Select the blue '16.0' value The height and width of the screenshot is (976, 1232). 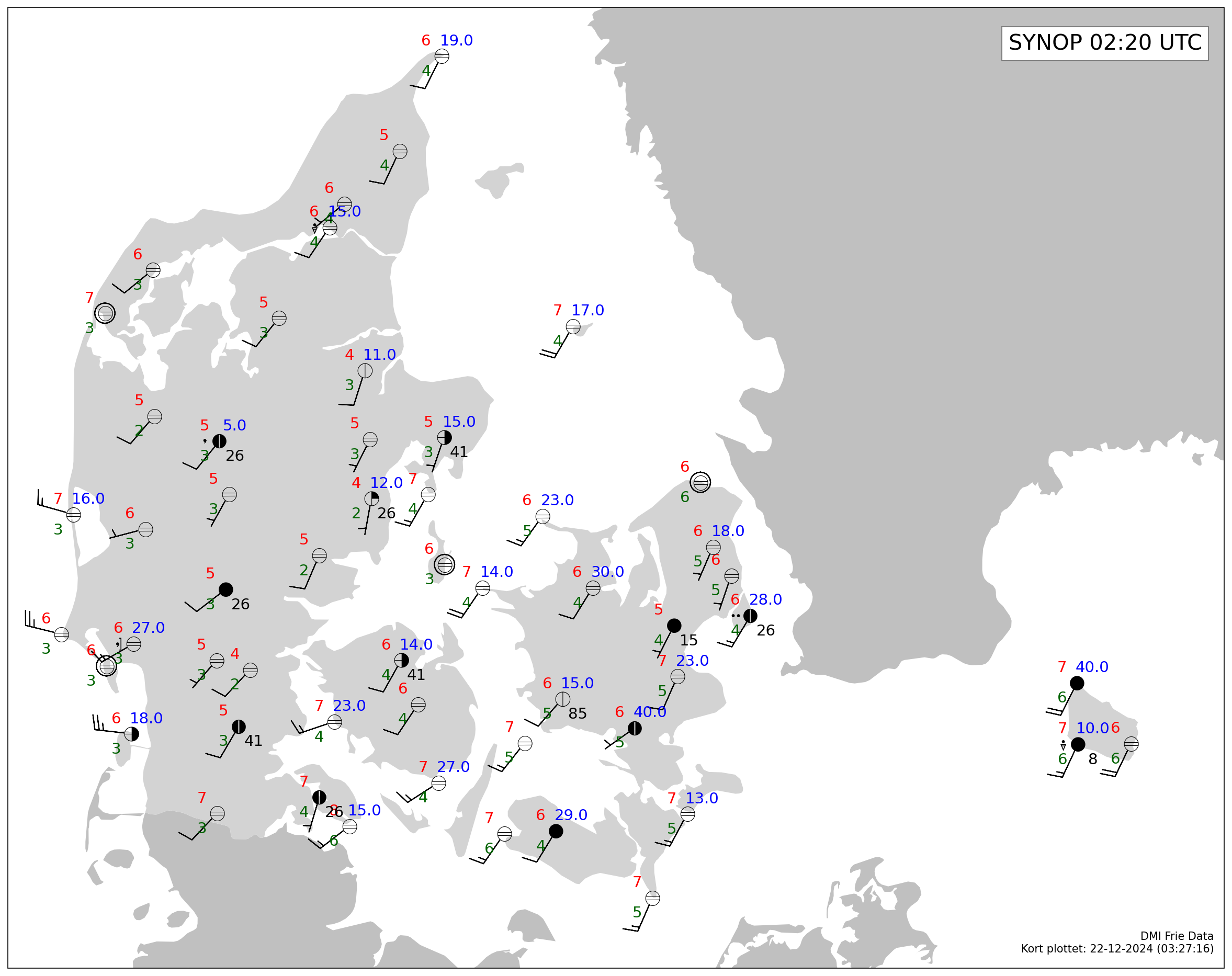tap(88, 499)
